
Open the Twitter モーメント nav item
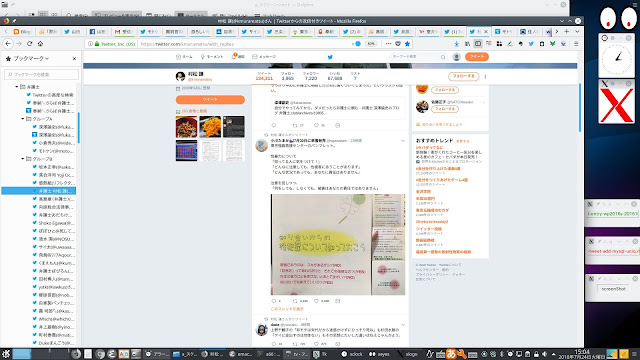pyautogui.click(x=212, y=57)
